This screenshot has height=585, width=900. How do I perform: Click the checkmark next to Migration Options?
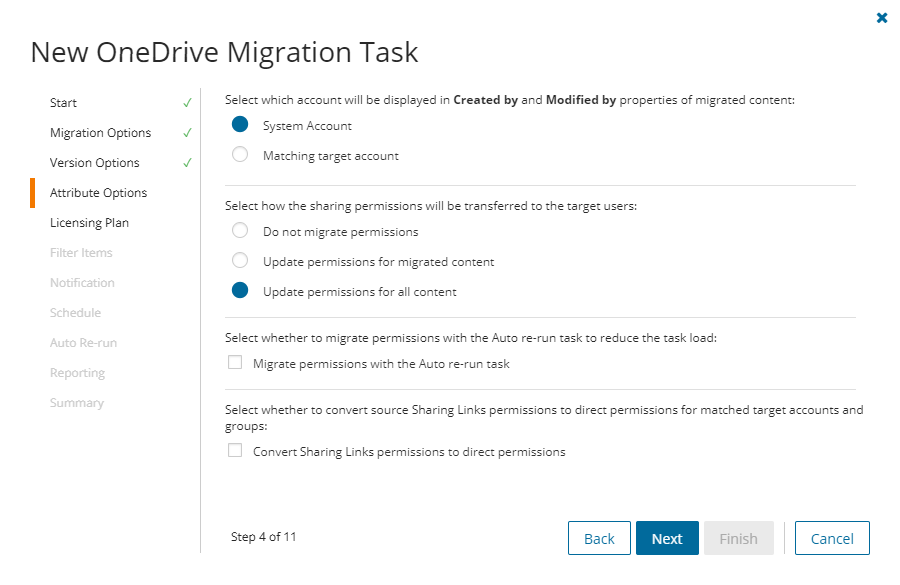[x=187, y=132]
